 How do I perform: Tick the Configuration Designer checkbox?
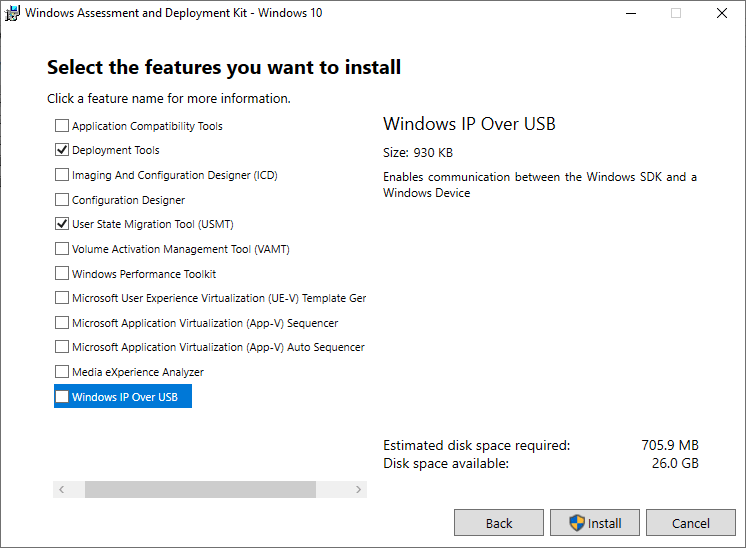coord(62,200)
